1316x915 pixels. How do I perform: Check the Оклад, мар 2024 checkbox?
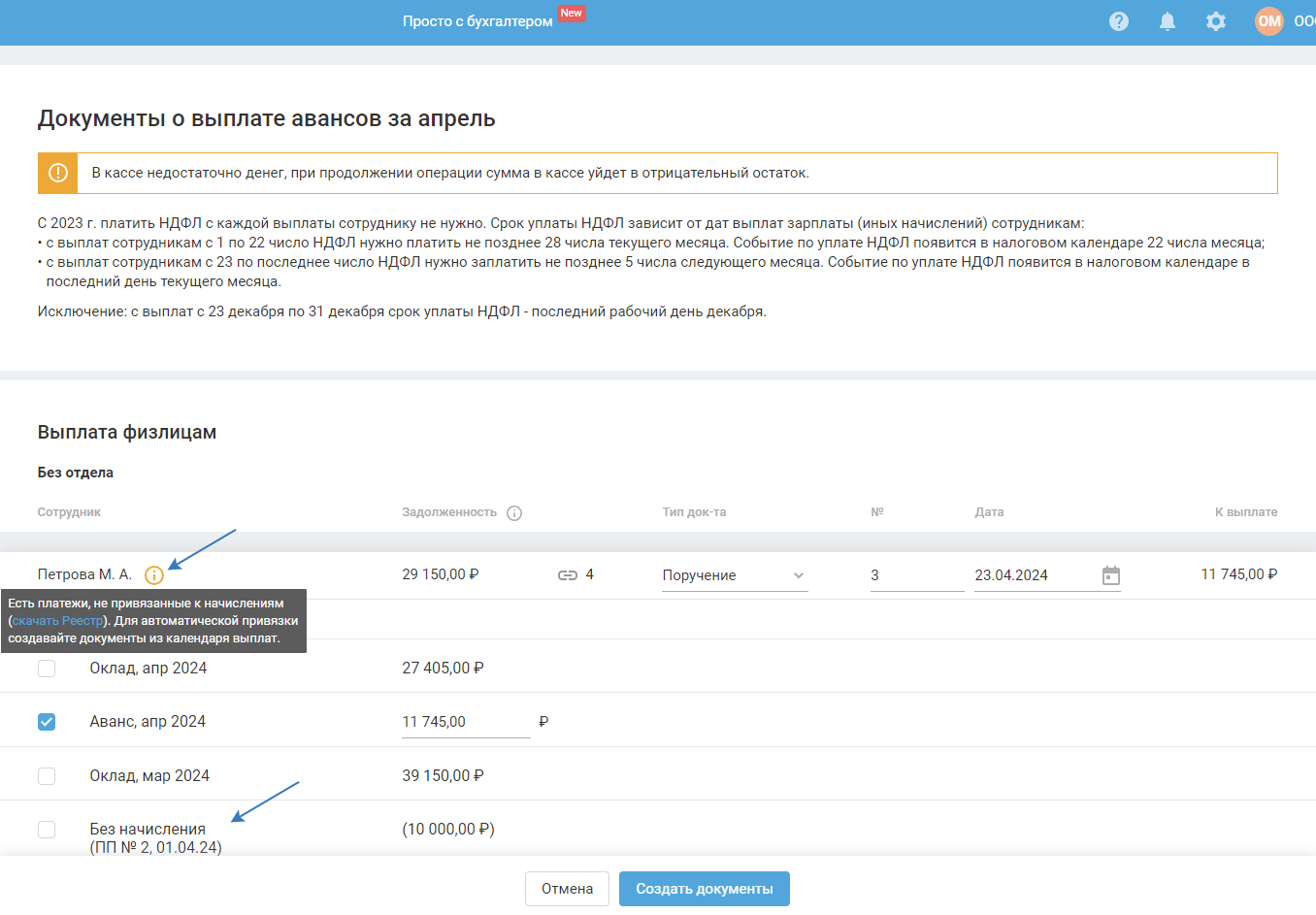click(x=47, y=776)
